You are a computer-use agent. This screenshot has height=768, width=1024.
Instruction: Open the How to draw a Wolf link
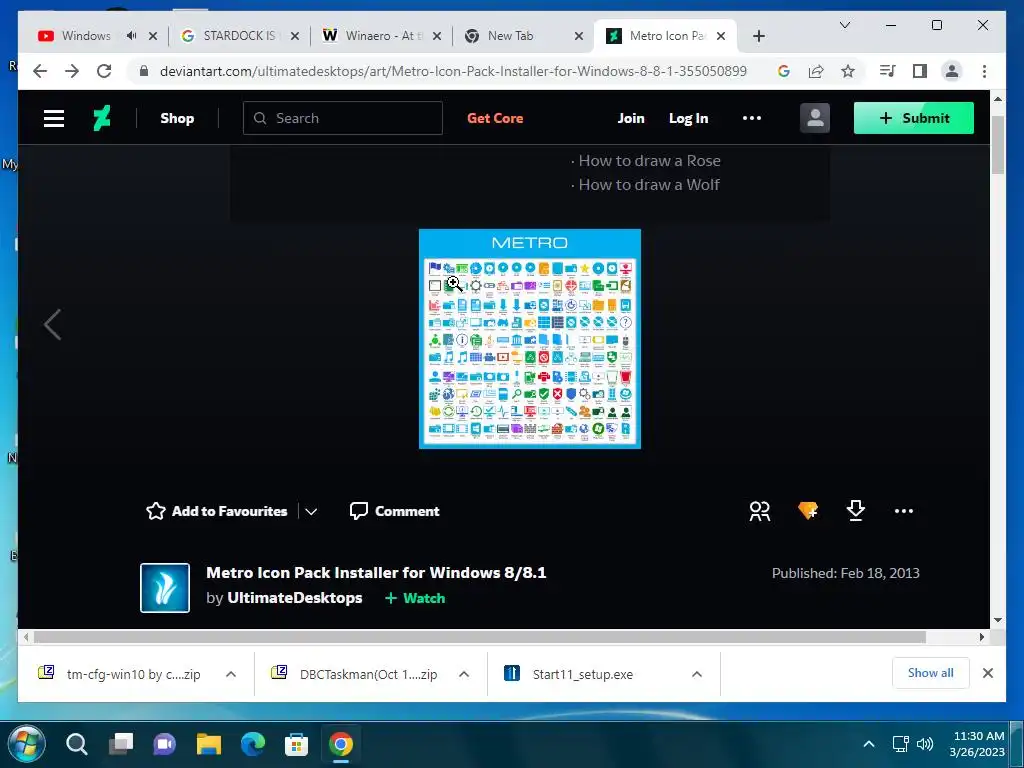pyautogui.click(x=649, y=185)
